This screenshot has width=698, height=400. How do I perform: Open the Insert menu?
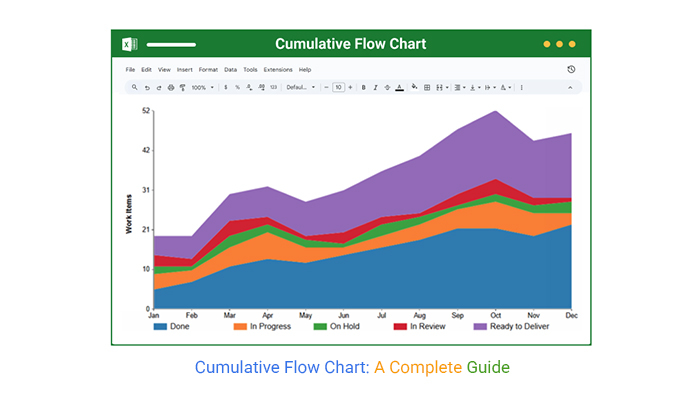click(185, 70)
